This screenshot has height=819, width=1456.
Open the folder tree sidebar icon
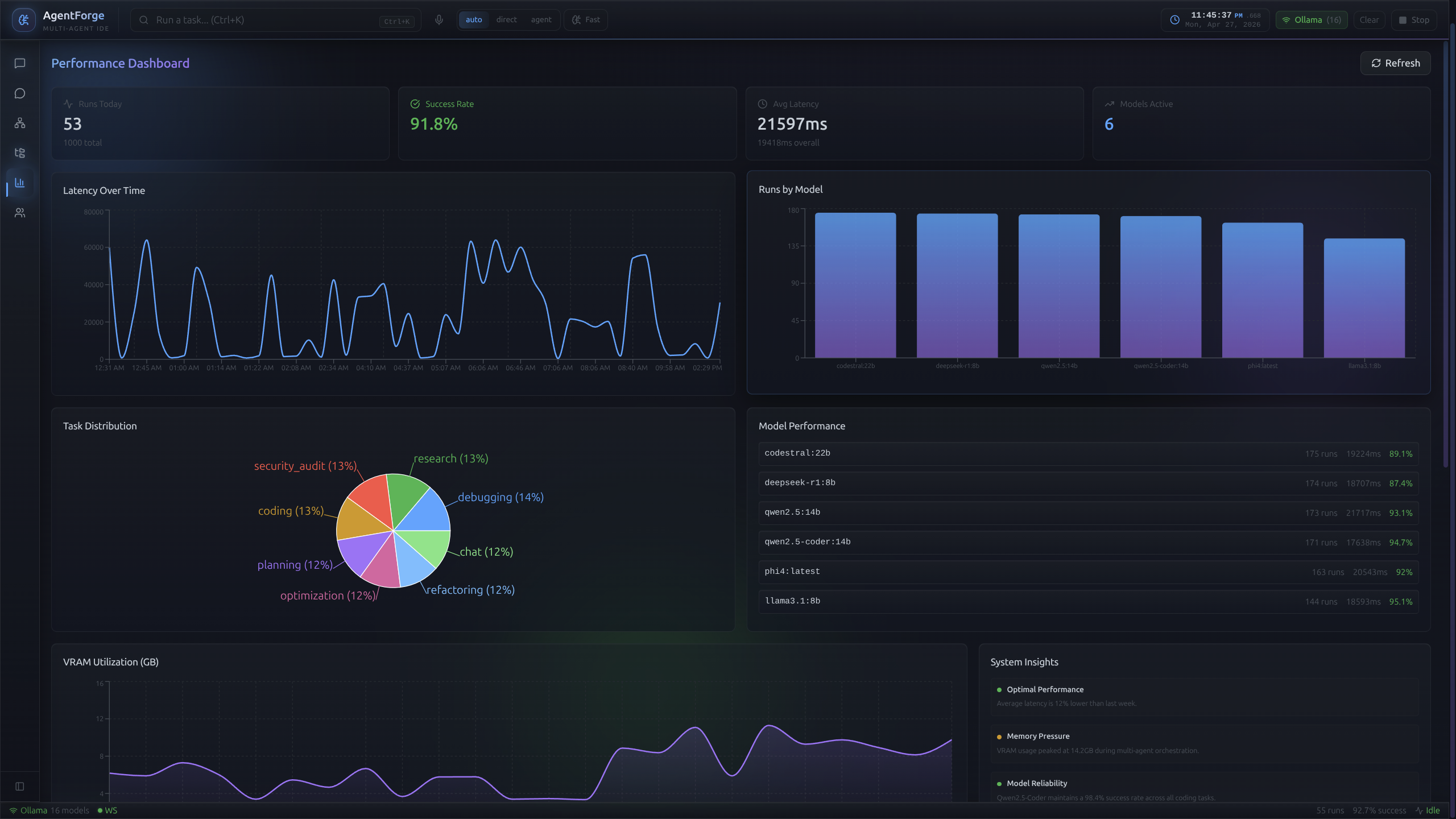pyautogui.click(x=20, y=152)
